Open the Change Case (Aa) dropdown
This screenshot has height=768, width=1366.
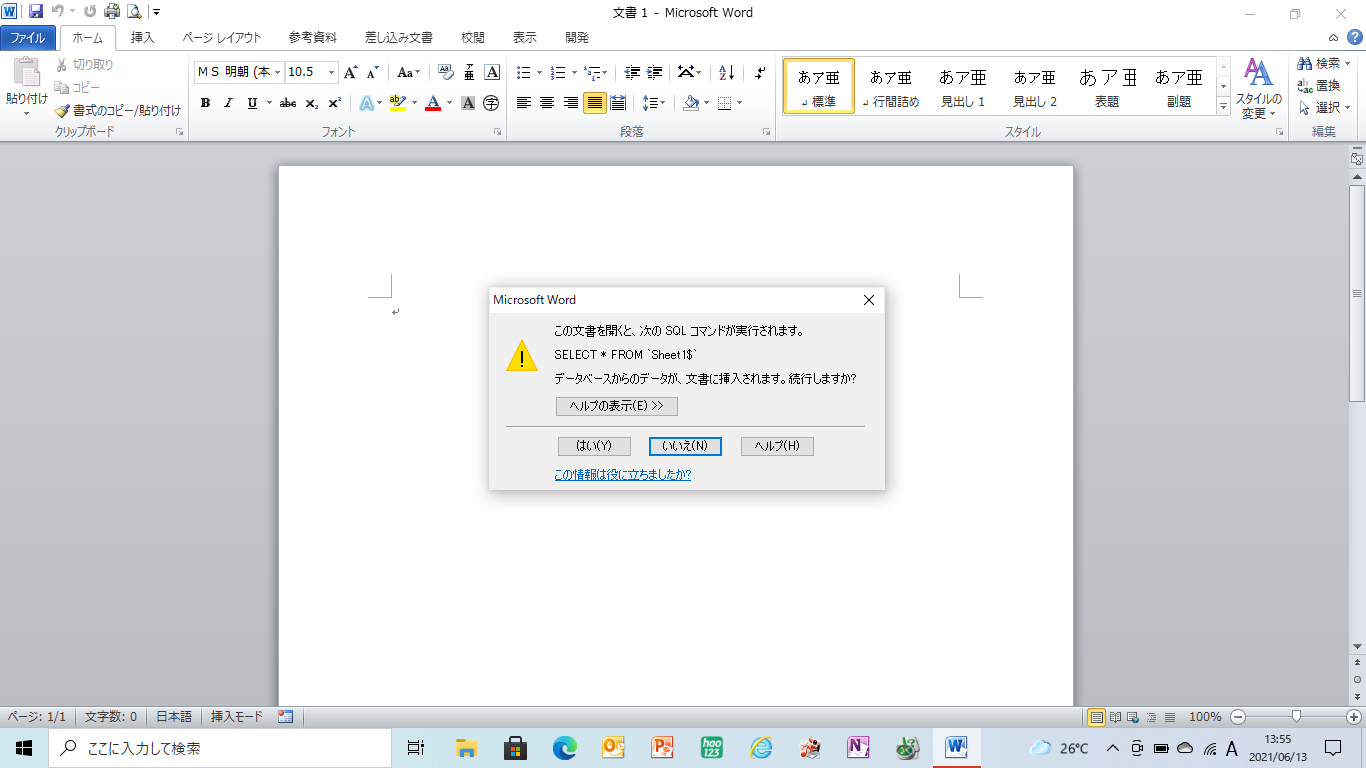[x=408, y=72]
